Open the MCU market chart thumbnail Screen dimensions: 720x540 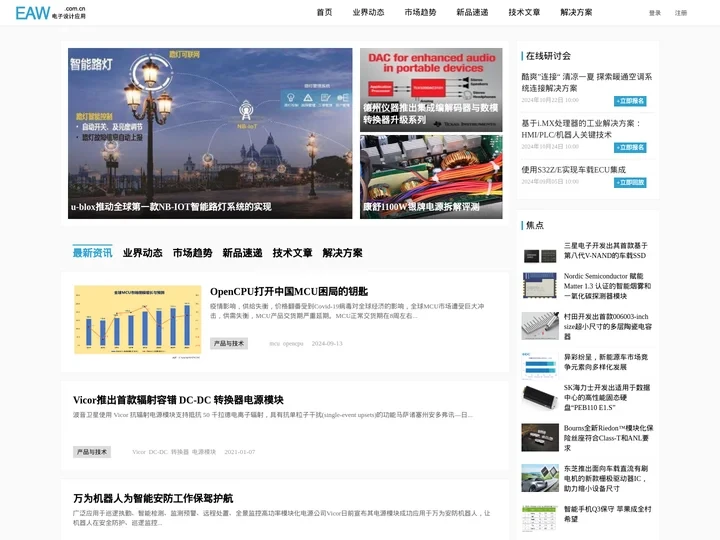[138, 321]
